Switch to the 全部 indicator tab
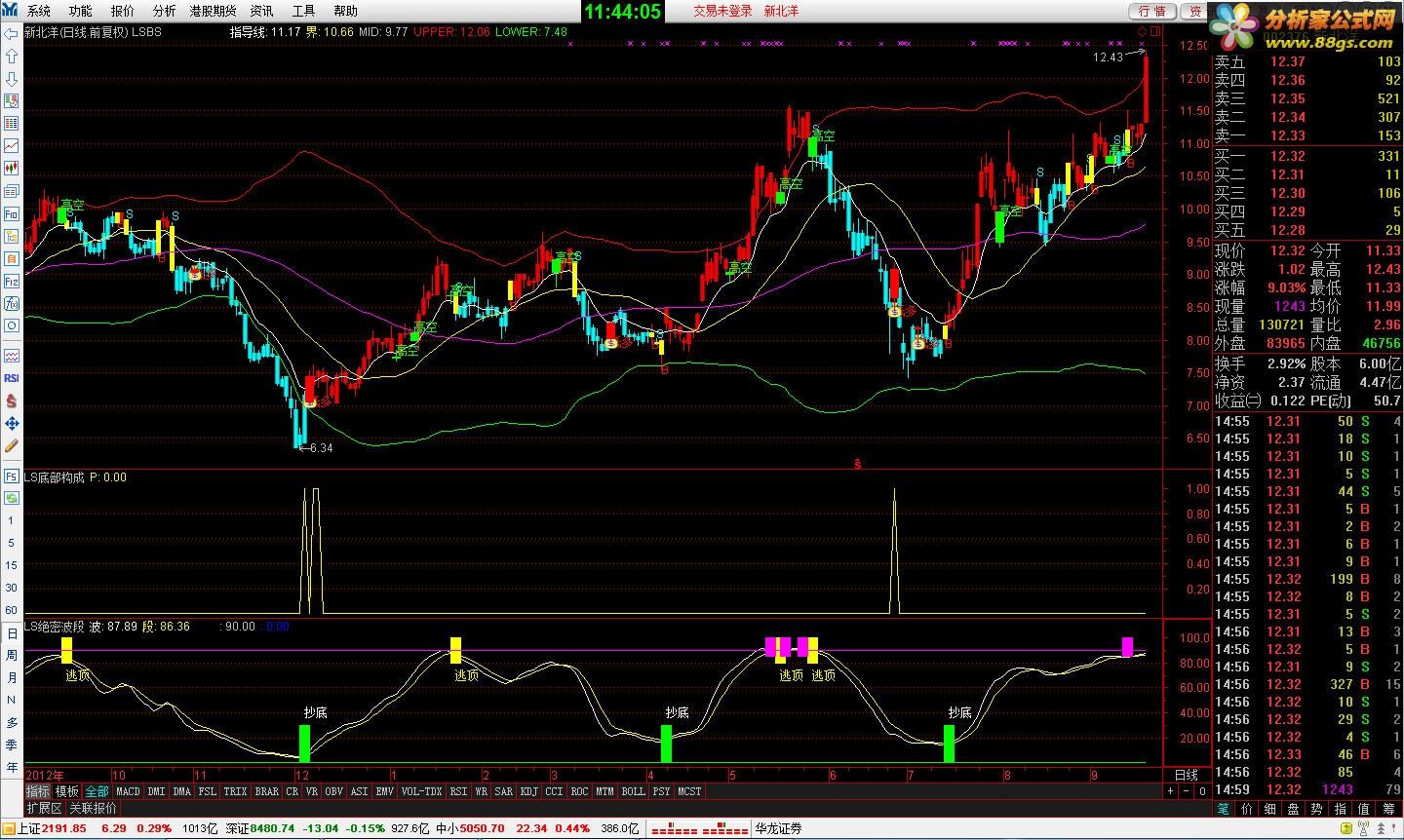This screenshot has height=840, width=1404. point(97,792)
